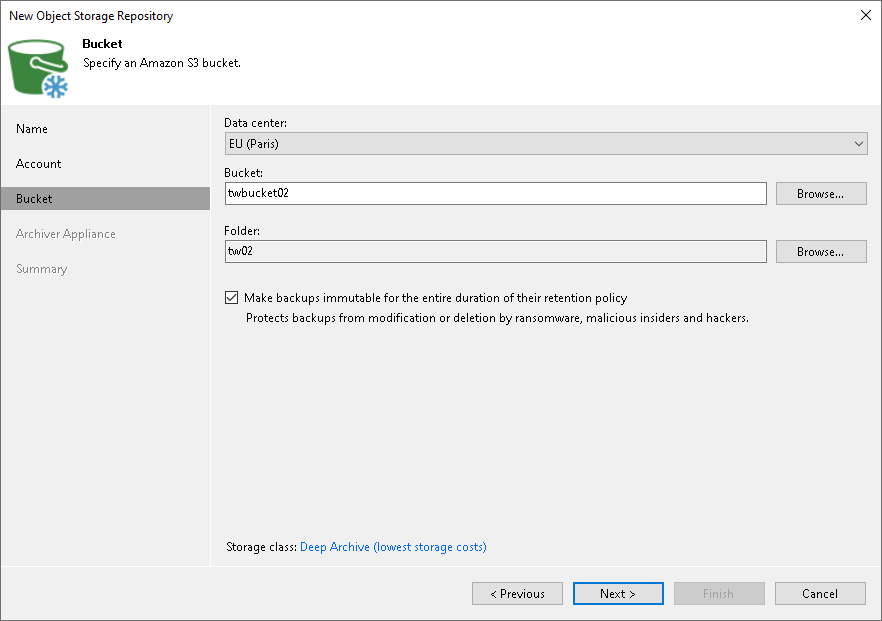Image resolution: width=882 pixels, height=621 pixels.
Task: Open the Deep Archive storage class link
Action: click(393, 547)
